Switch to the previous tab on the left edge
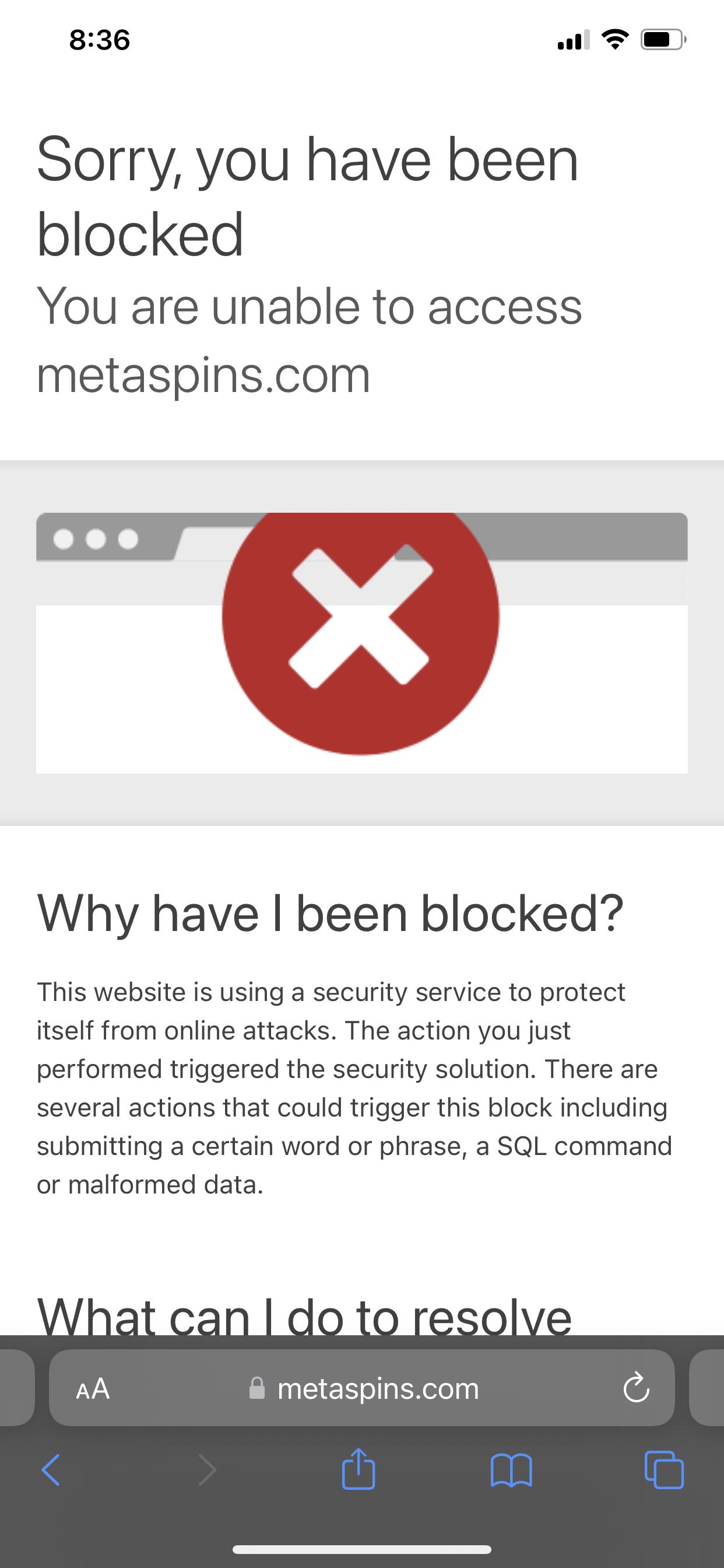 (x=15, y=1387)
